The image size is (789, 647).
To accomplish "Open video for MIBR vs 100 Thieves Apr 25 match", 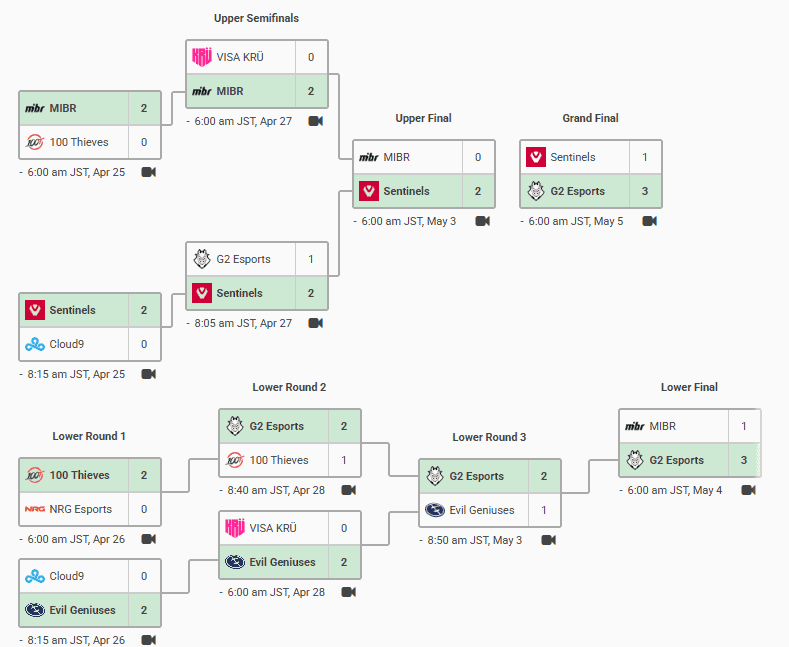I will tap(148, 172).
